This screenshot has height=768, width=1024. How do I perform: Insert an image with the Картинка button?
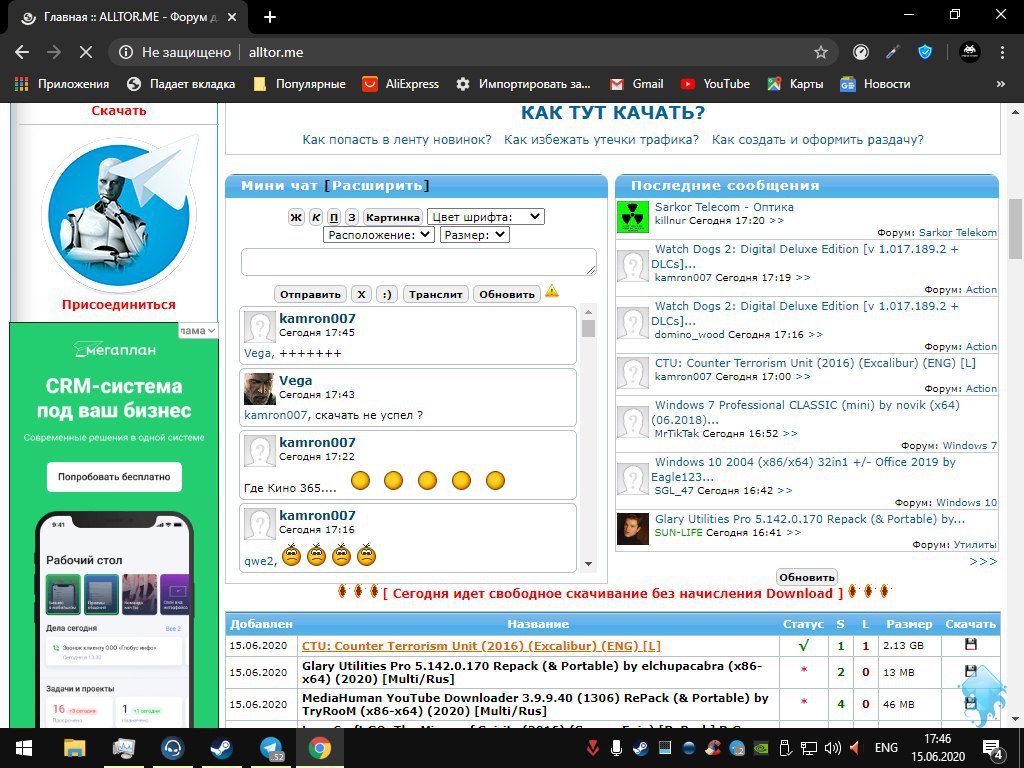coord(392,217)
